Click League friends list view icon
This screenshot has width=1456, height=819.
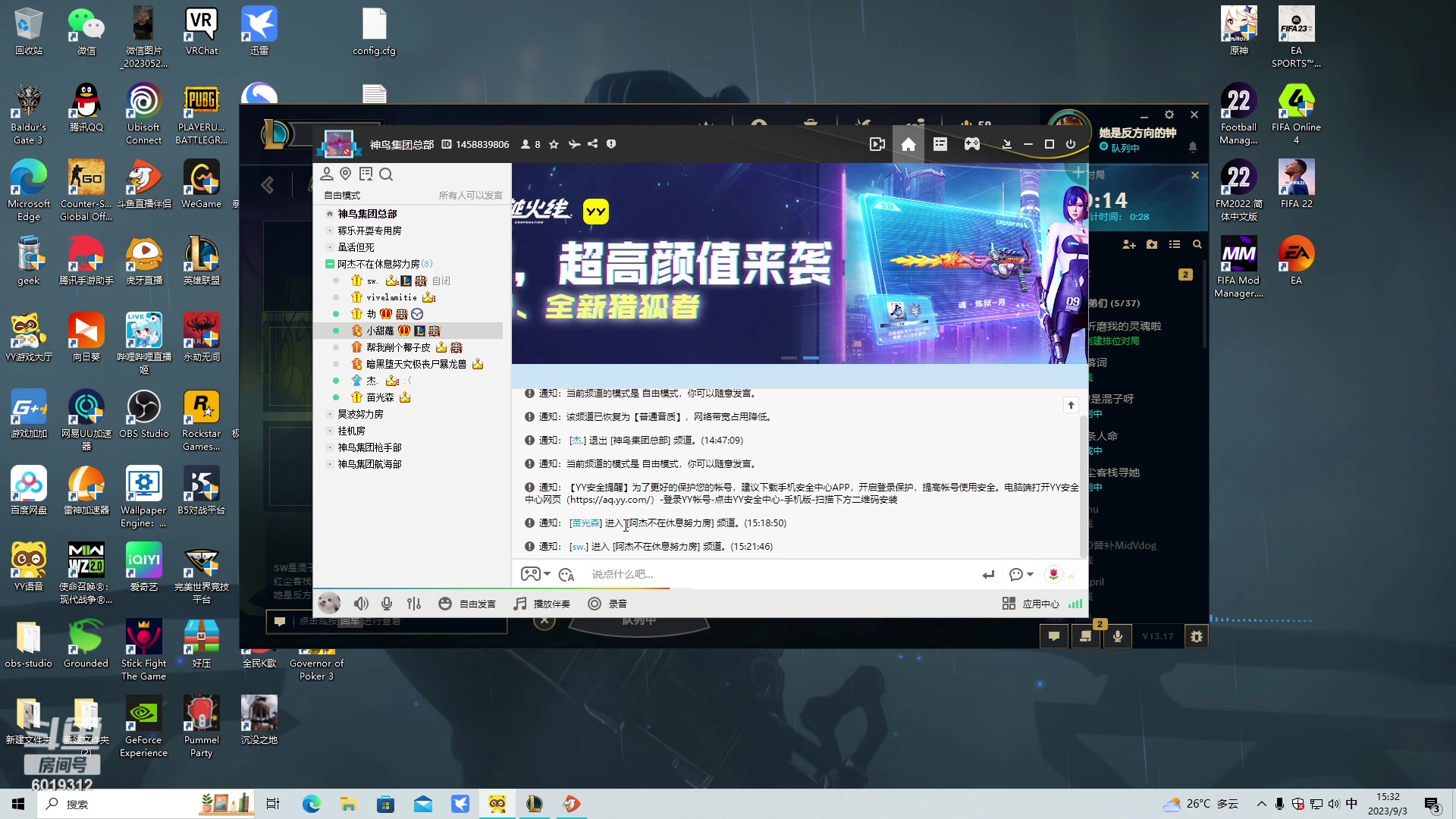pyautogui.click(x=1175, y=244)
